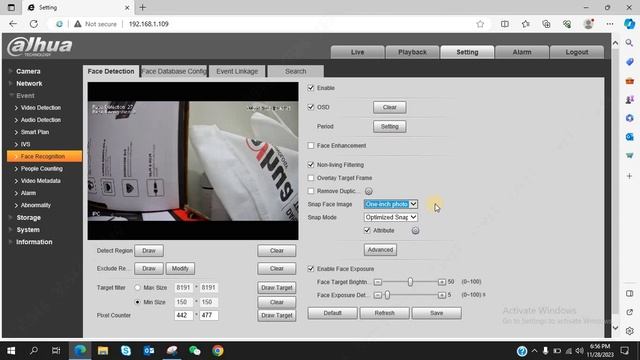The height and width of the screenshot is (360, 640).
Task: Open File Explorer from taskbar
Action: coord(103,351)
